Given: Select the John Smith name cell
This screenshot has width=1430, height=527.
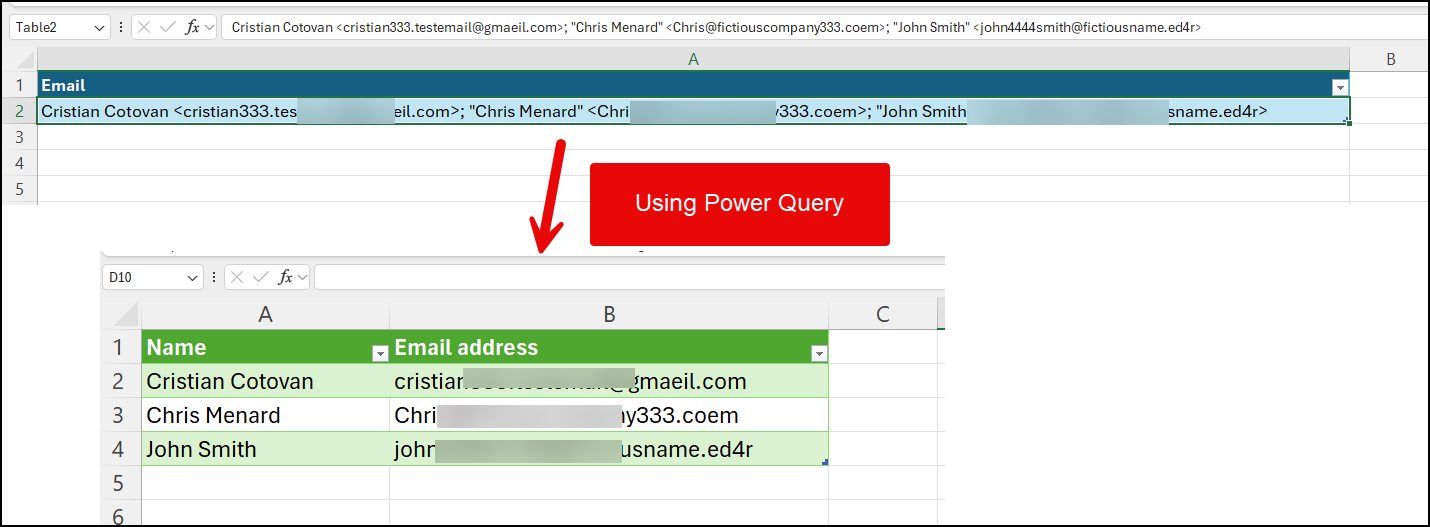Looking at the screenshot, I should tap(265, 449).
